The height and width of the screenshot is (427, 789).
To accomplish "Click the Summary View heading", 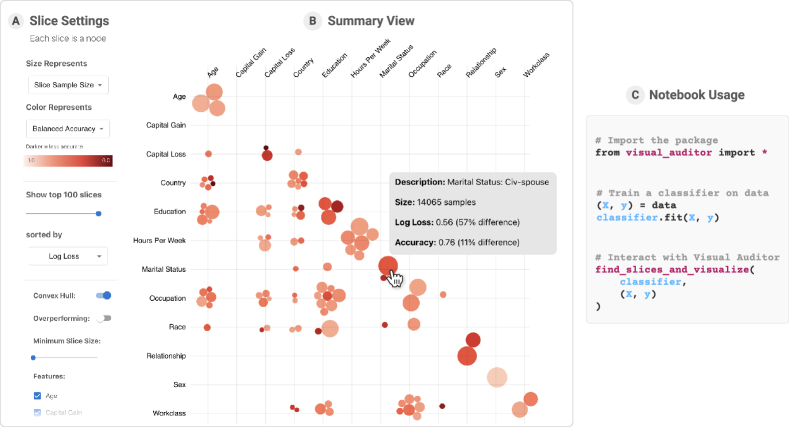I will (370, 20).
